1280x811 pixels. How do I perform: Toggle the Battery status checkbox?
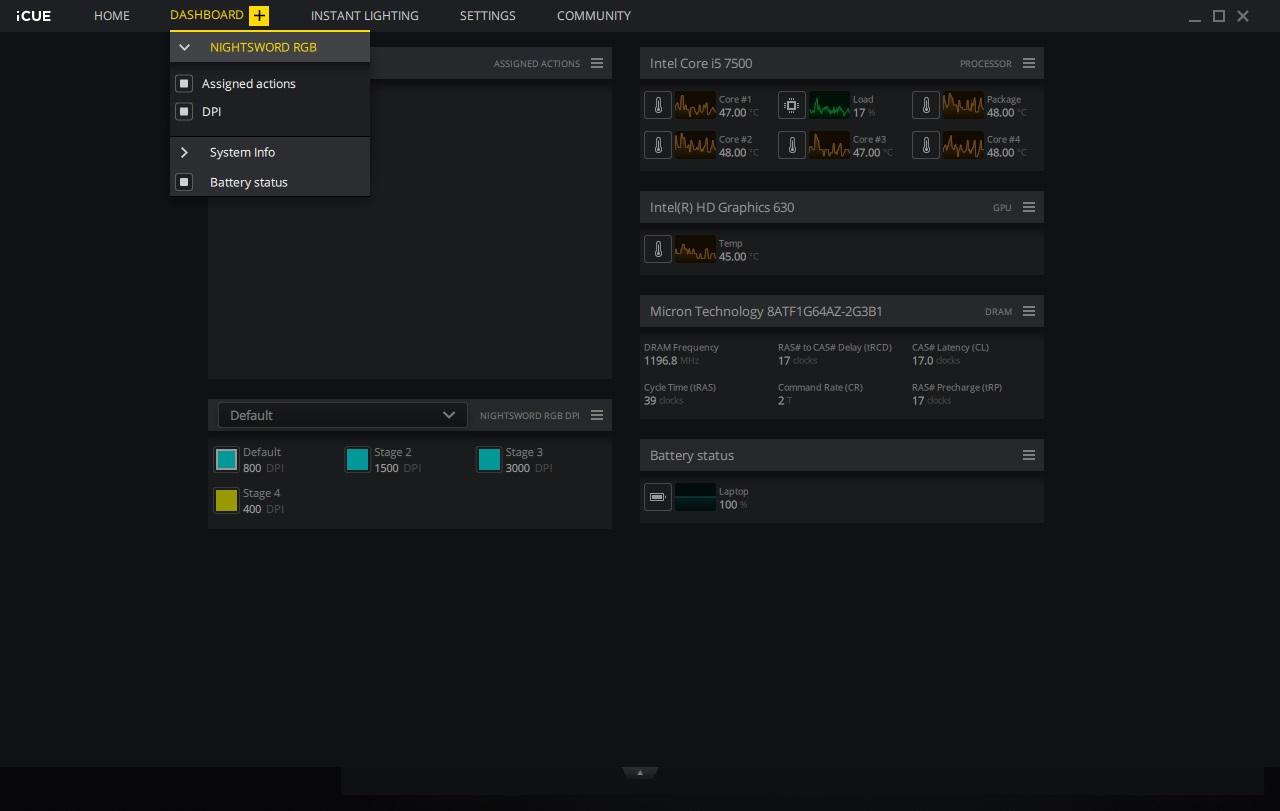click(184, 182)
